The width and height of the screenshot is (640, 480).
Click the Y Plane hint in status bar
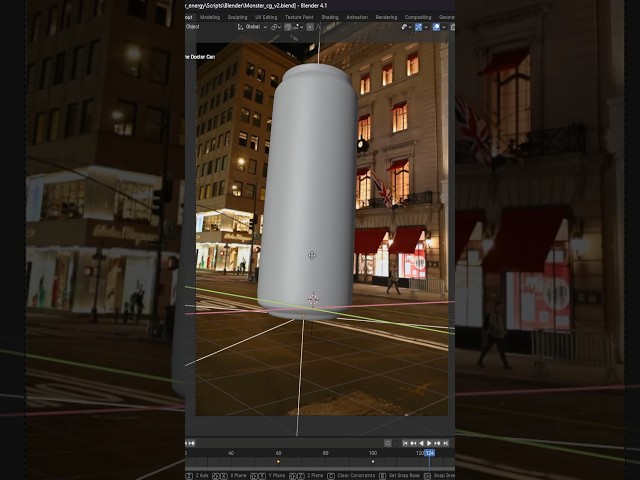pyautogui.click(x=277, y=476)
